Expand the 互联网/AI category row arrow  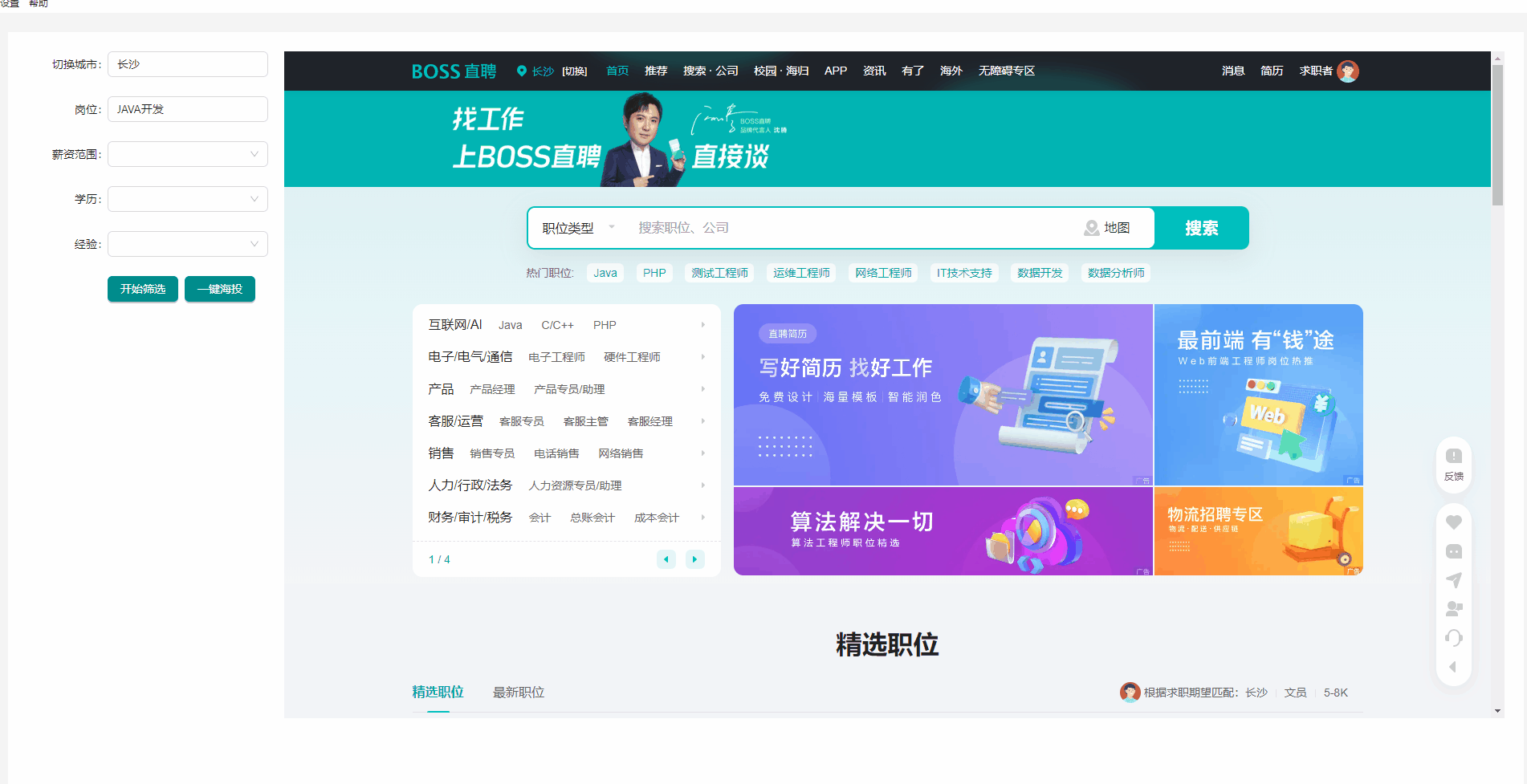click(x=702, y=325)
